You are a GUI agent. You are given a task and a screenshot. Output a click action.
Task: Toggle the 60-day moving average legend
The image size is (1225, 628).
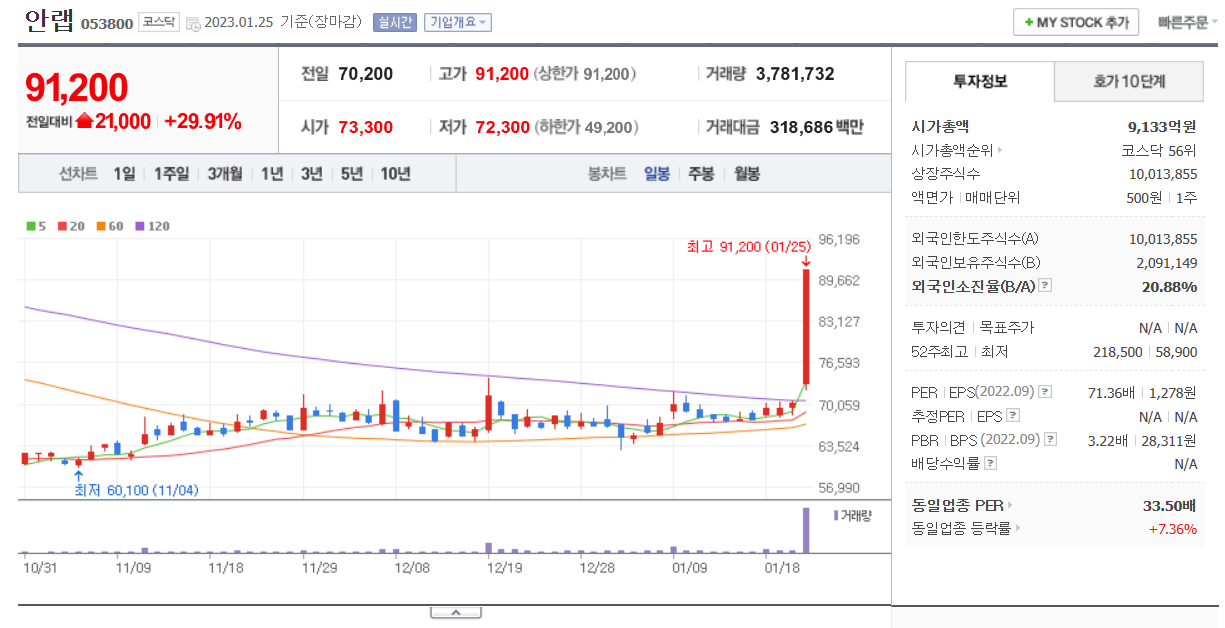coord(108,226)
